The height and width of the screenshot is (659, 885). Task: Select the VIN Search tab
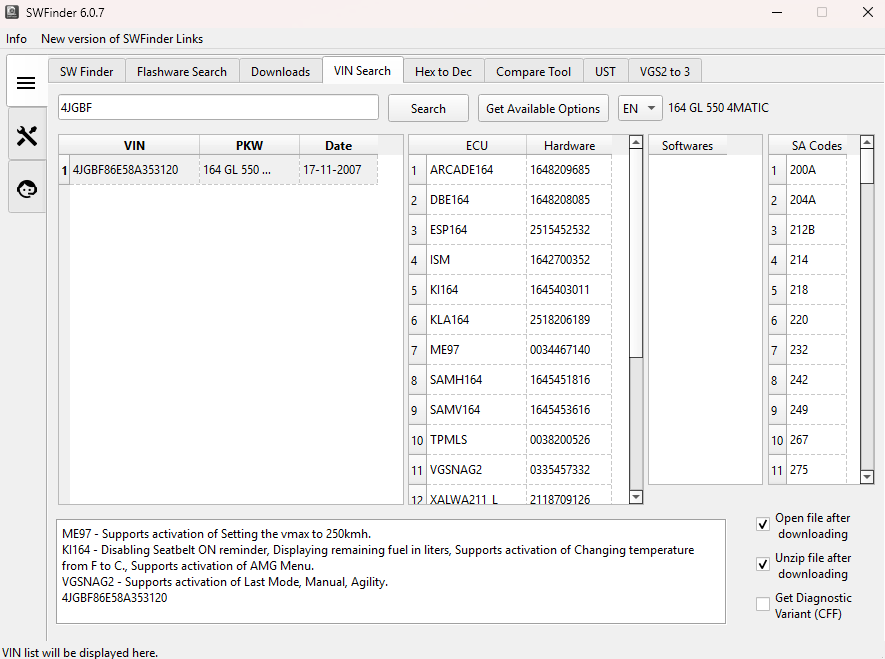click(362, 71)
